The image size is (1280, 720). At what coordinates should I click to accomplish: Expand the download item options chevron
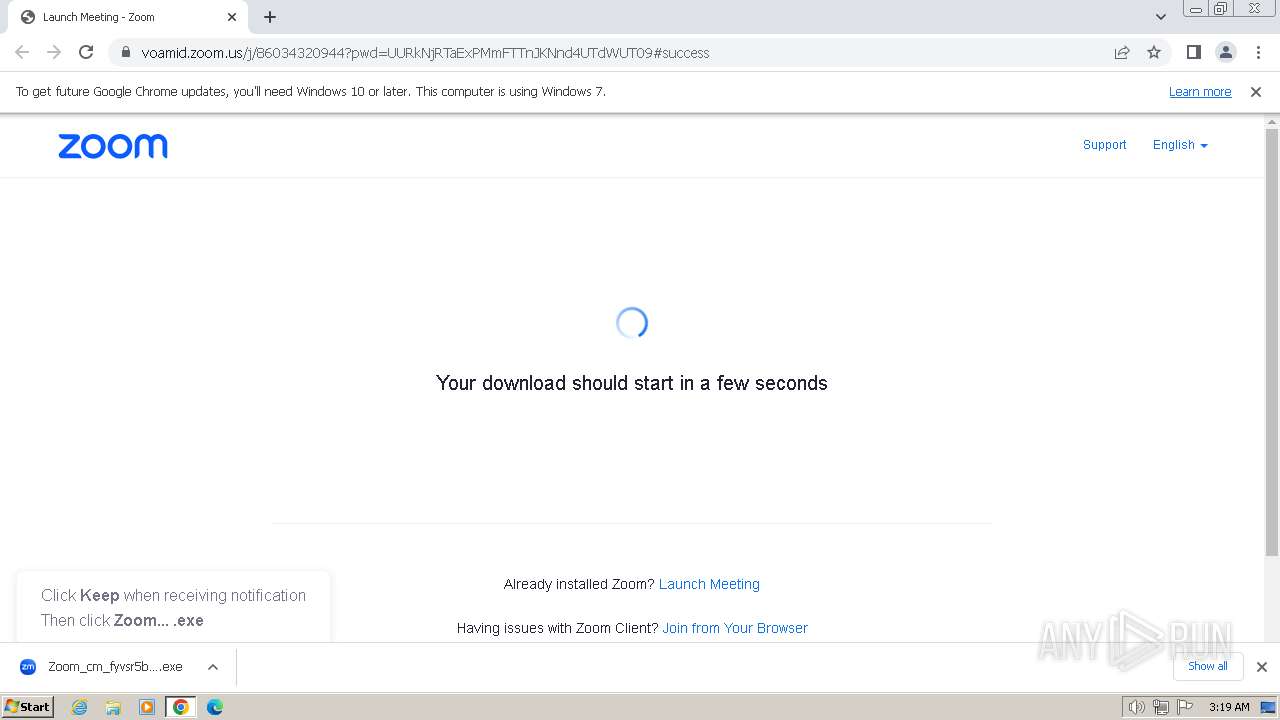pyautogui.click(x=213, y=667)
